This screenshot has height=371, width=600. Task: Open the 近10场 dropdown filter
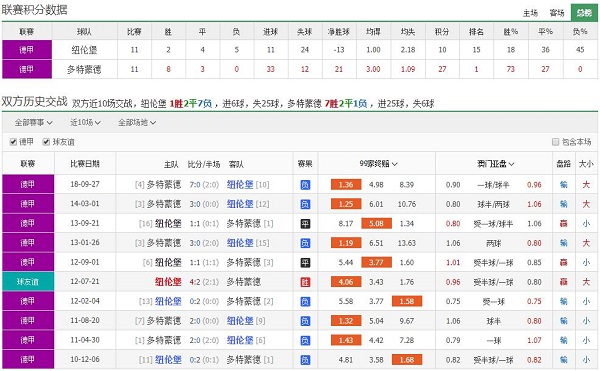tap(85, 122)
